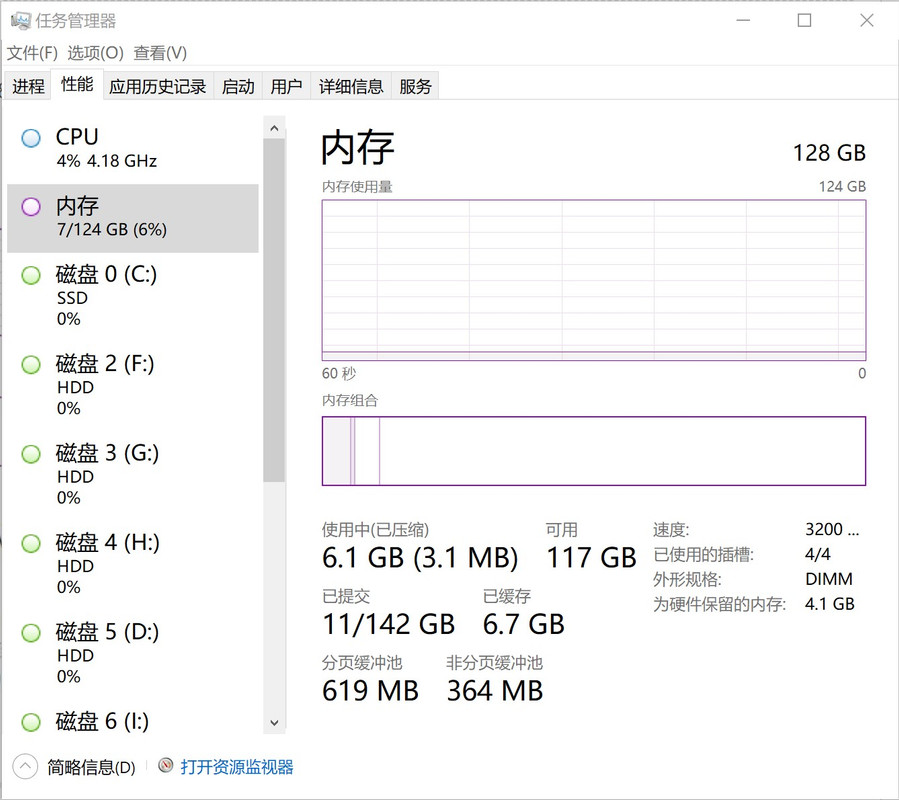Open the 详细信息 tab
The image size is (899, 800).
click(351, 87)
